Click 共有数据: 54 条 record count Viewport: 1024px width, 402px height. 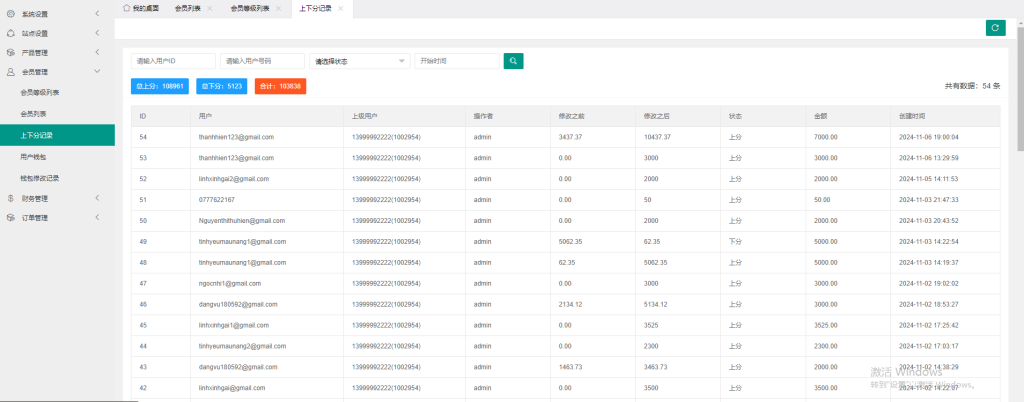[972, 85]
